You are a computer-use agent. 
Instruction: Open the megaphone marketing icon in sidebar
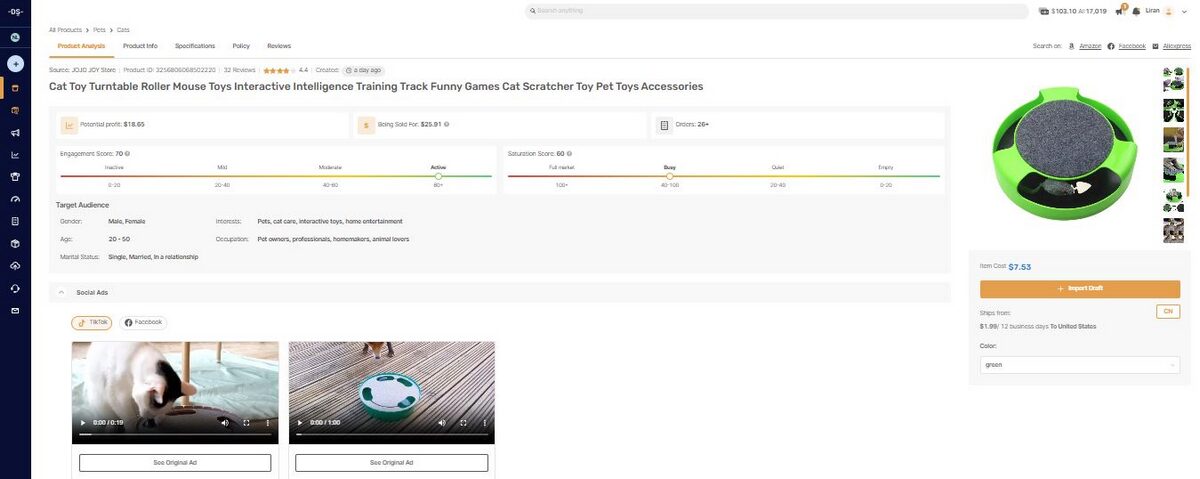pyautogui.click(x=15, y=133)
